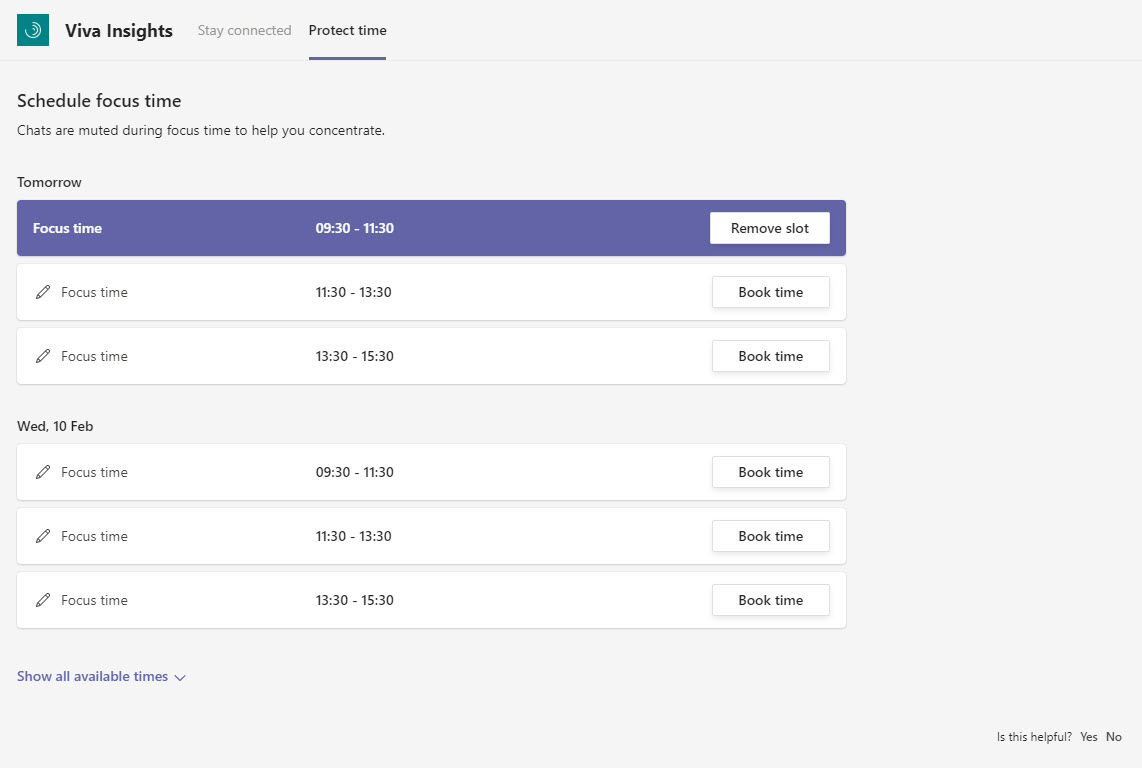Viewport: 1142px width, 768px height.
Task: Click No on the helpfulness prompt
Action: 1113,736
